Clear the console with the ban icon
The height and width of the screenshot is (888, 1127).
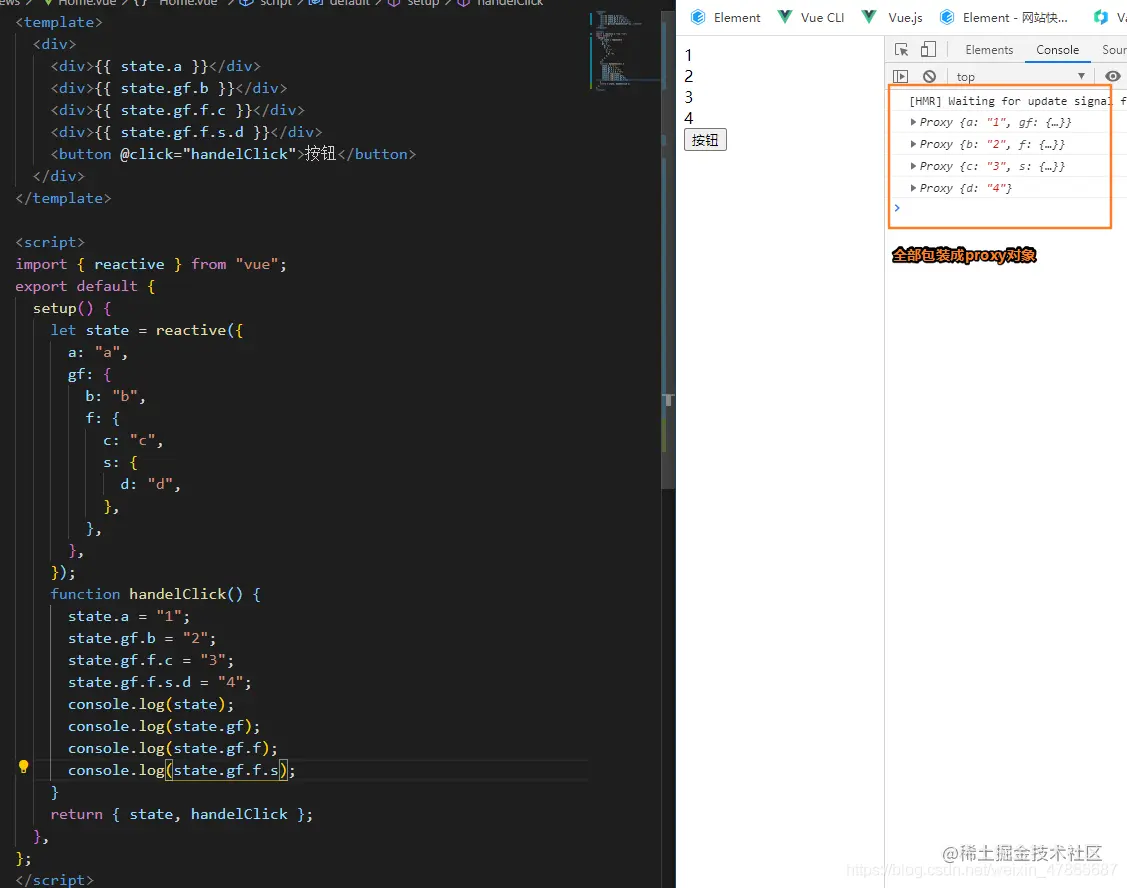pyautogui.click(x=929, y=76)
